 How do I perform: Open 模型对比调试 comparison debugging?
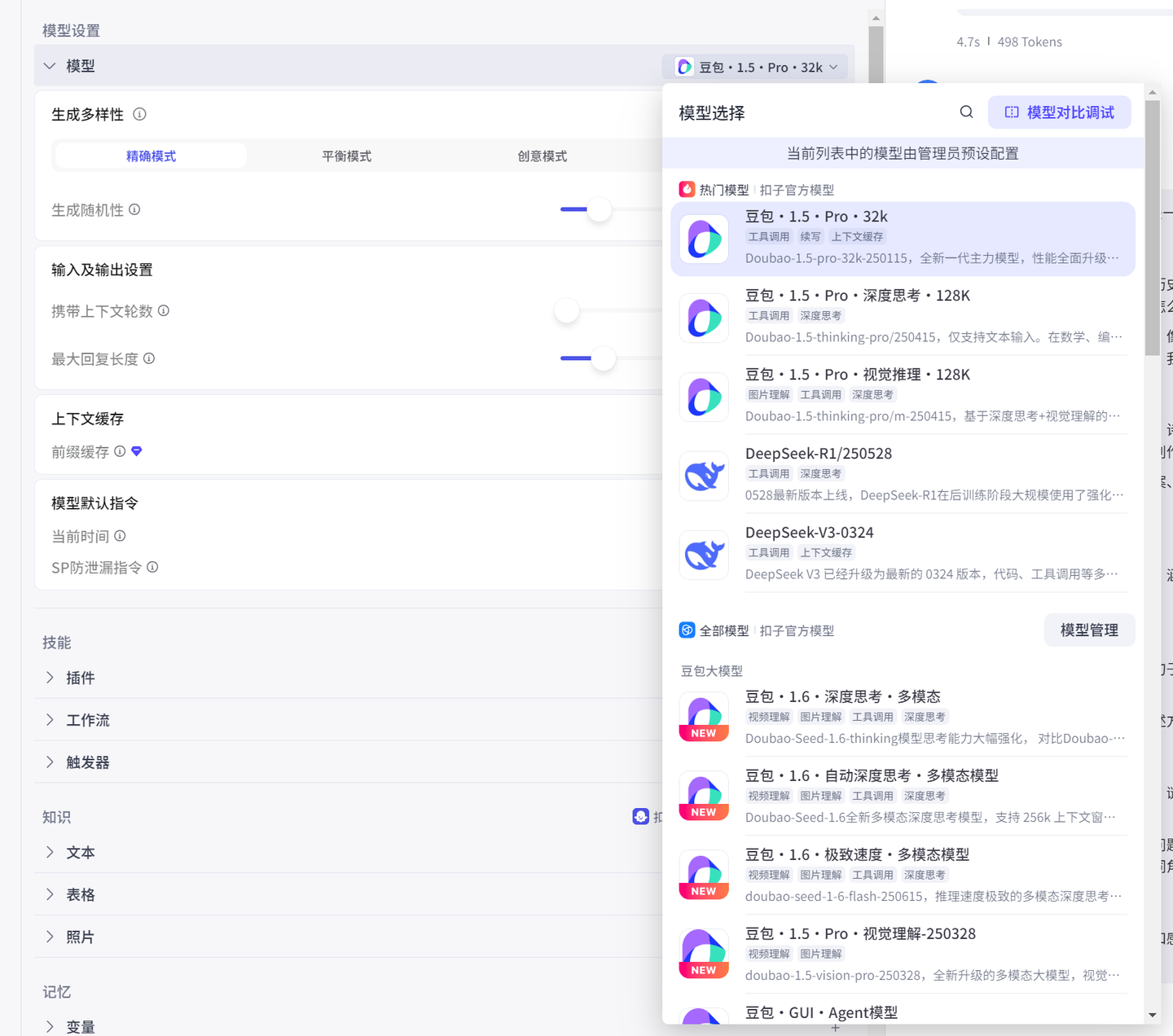(1059, 112)
